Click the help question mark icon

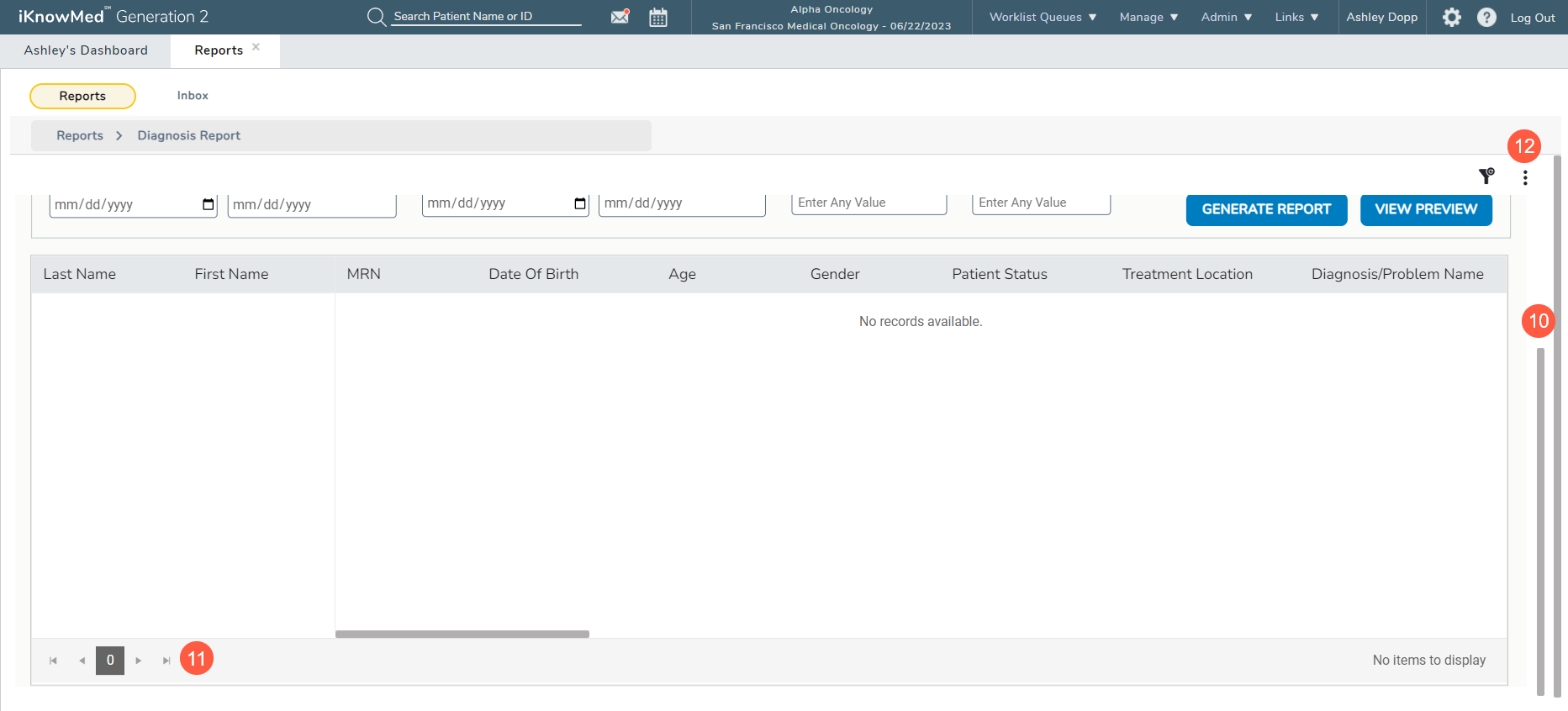click(1486, 17)
